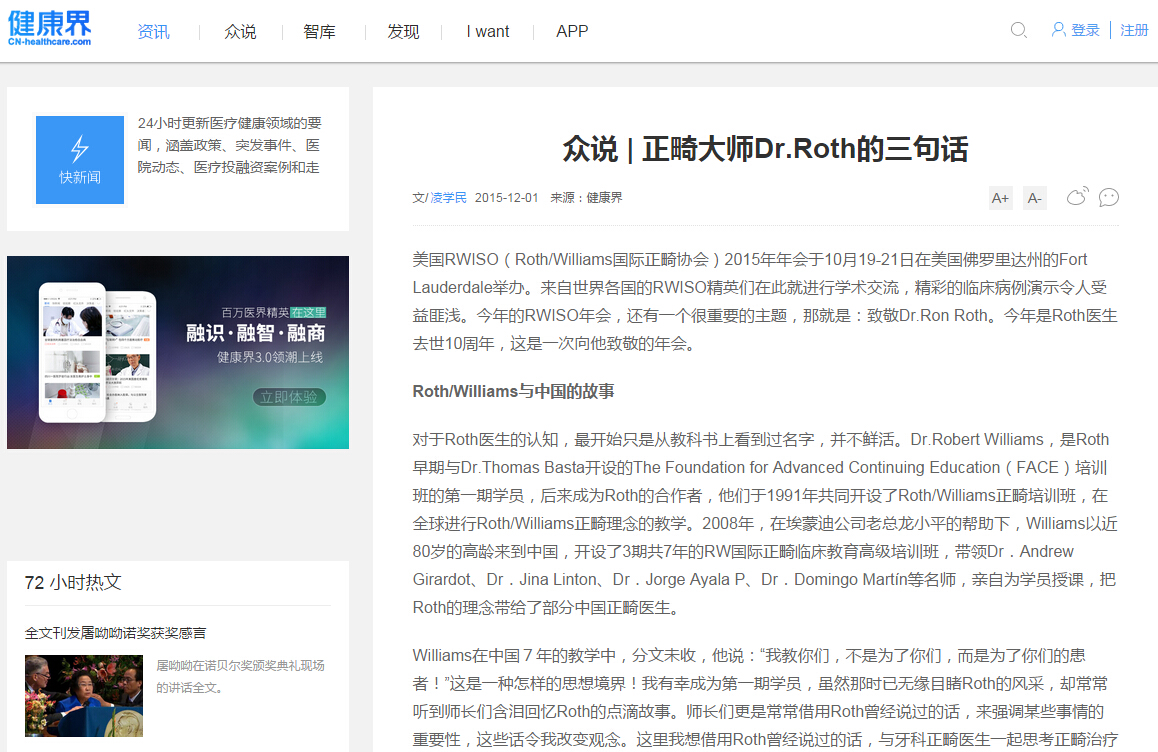The image size is (1158, 752).
Task: Click the article title 正畸大师Dr.Roth的三句话
Action: [x=765, y=148]
